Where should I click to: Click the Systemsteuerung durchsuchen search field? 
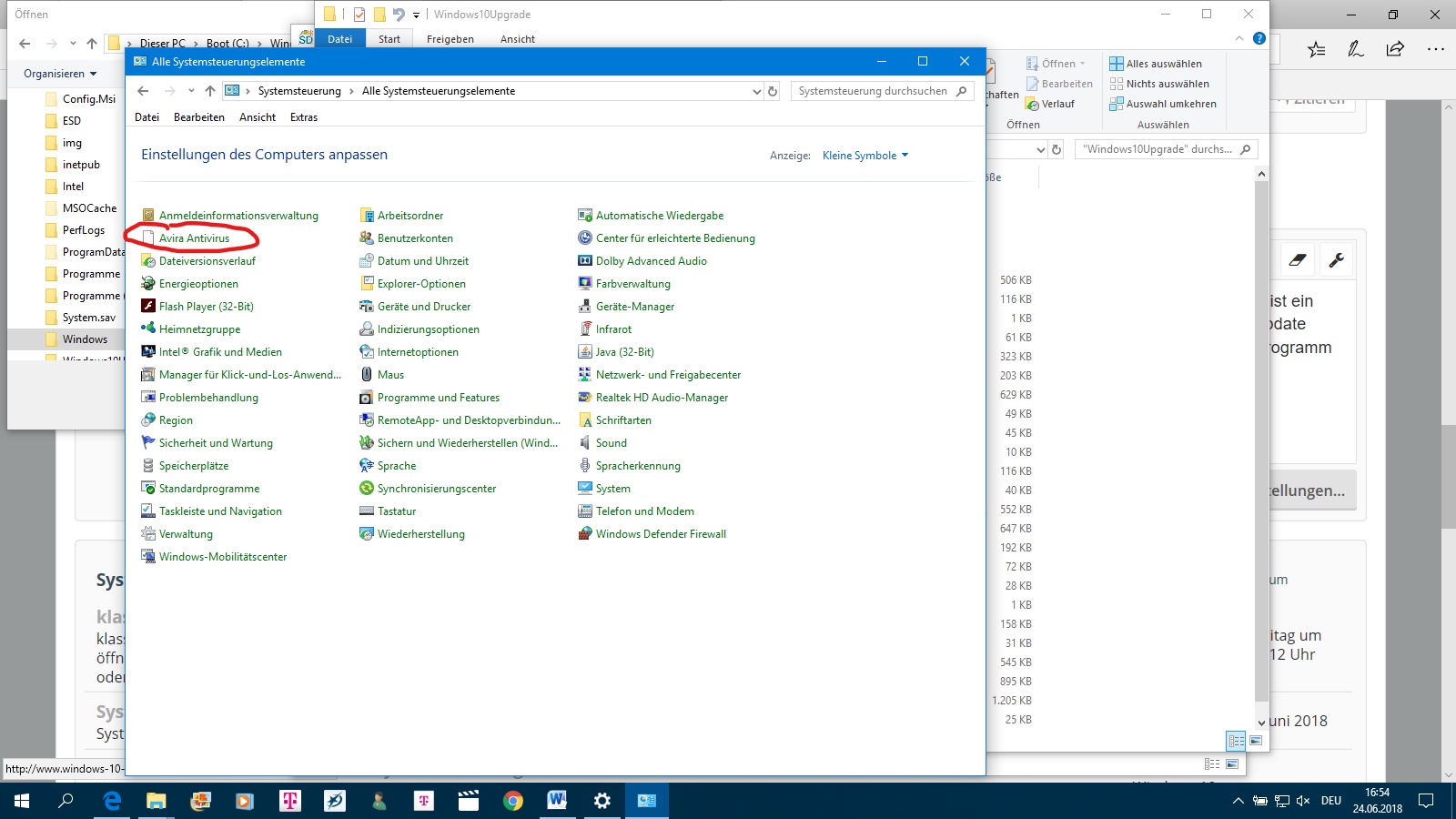pos(882,91)
